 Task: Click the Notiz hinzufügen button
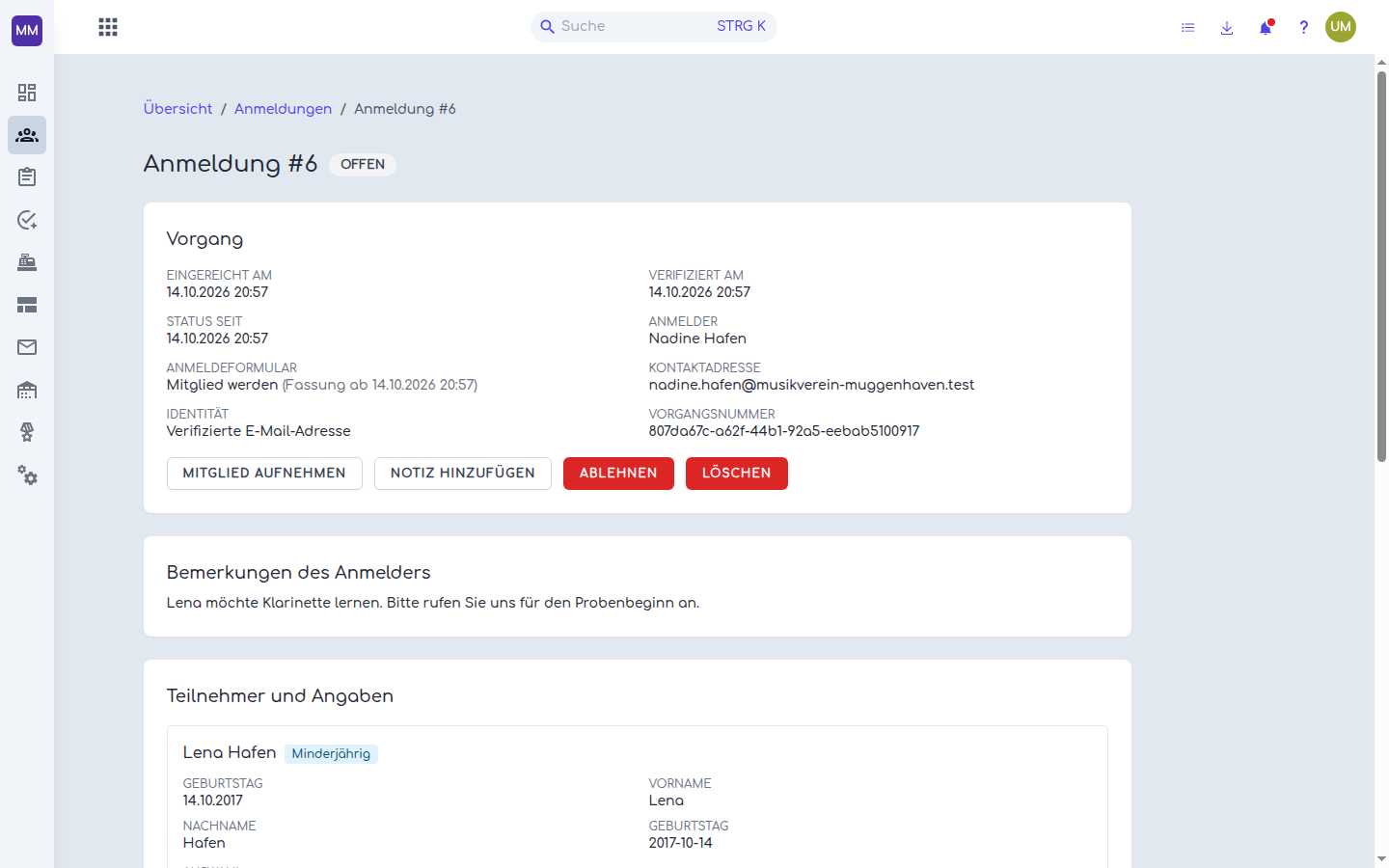pyautogui.click(x=463, y=474)
